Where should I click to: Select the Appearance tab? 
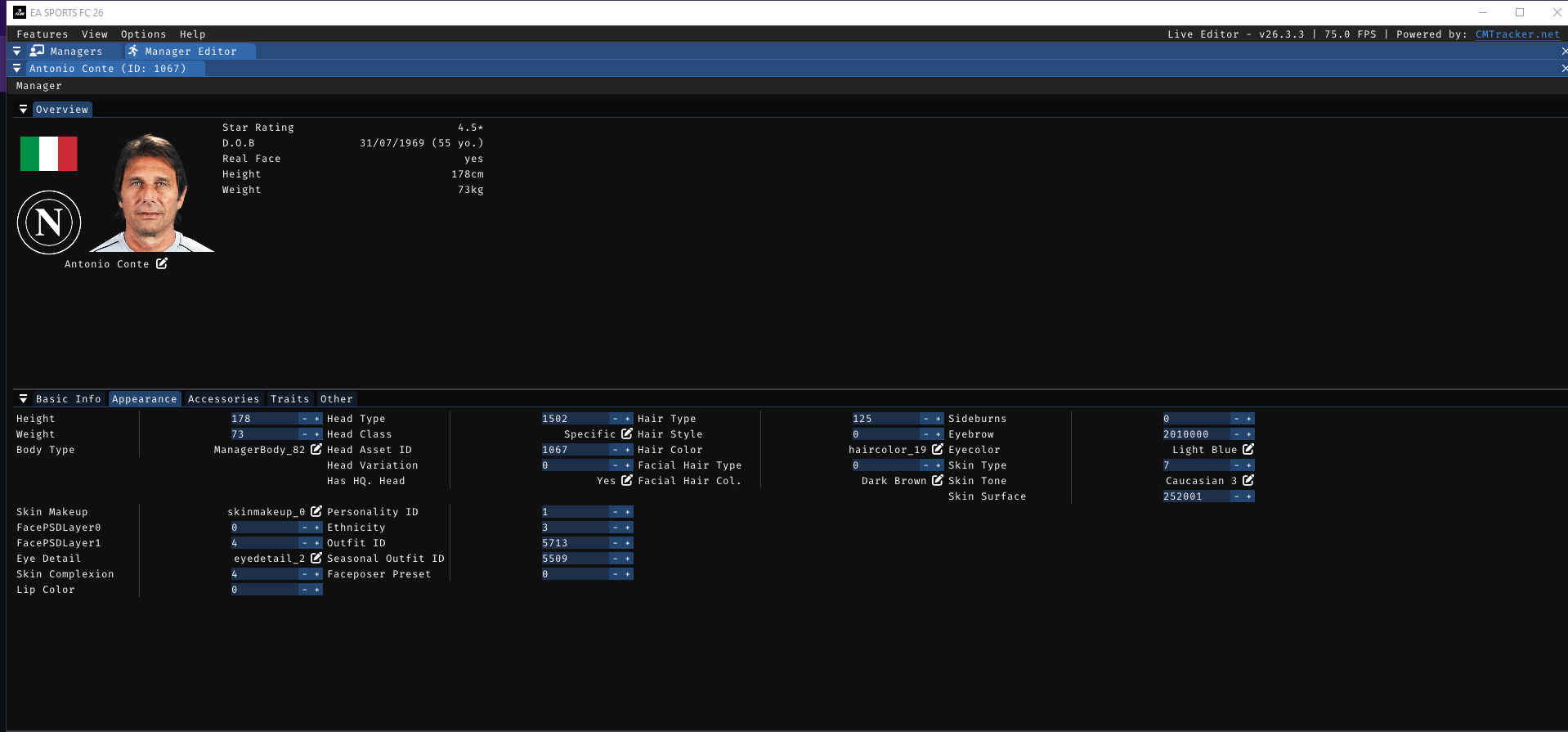pyautogui.click(x=145, y=399)
